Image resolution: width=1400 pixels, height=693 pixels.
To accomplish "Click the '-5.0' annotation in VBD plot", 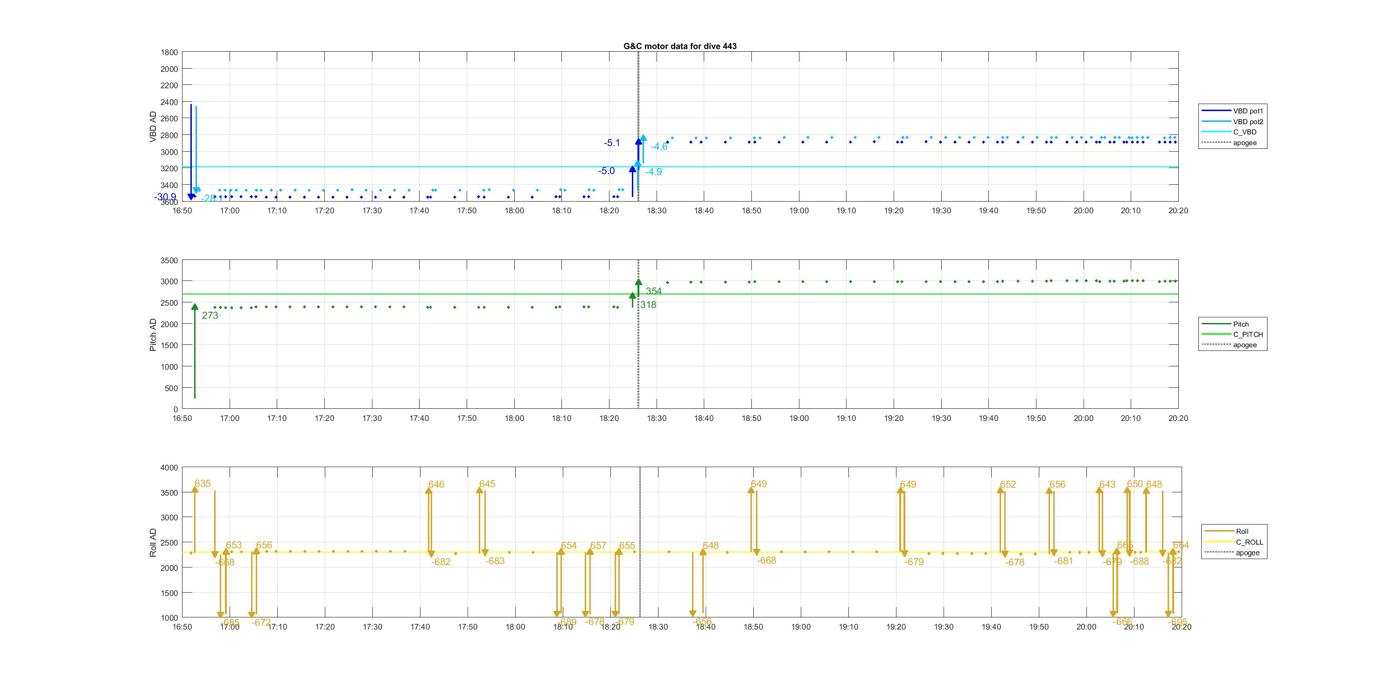I will (606, 171).
